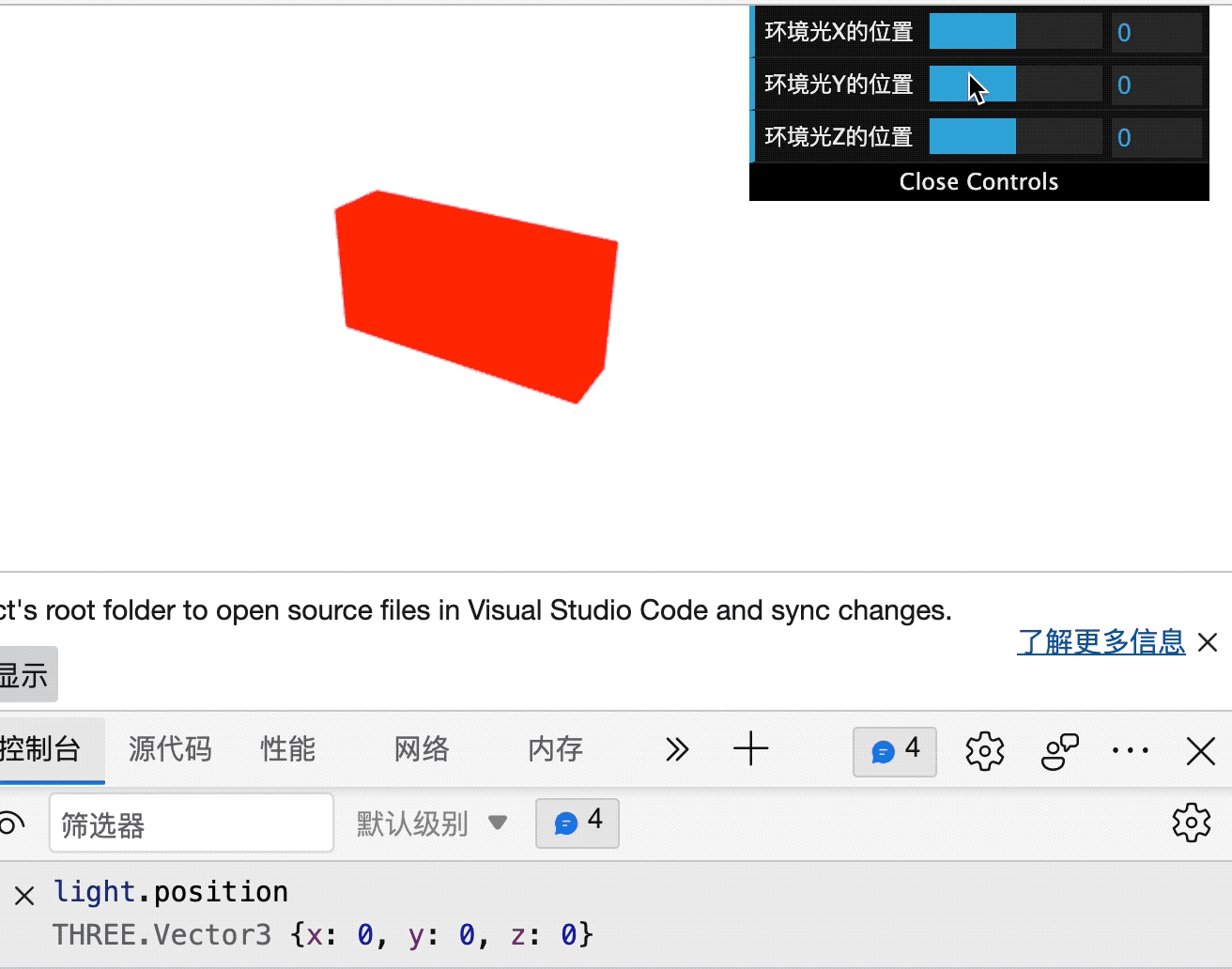Viewport: 1232px width, 969px height.
Task: Click the feedback person icon in DevTools
Action: click(1058, 750)
